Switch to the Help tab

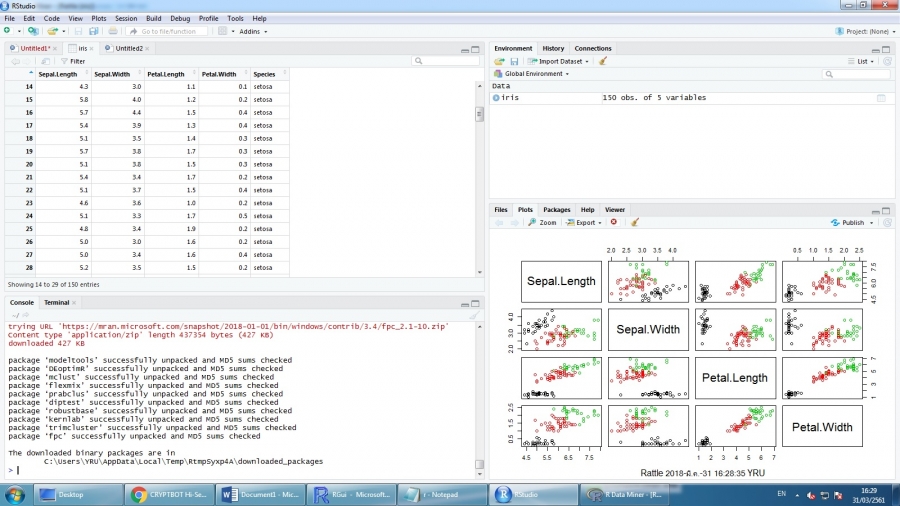pos(587,210)
